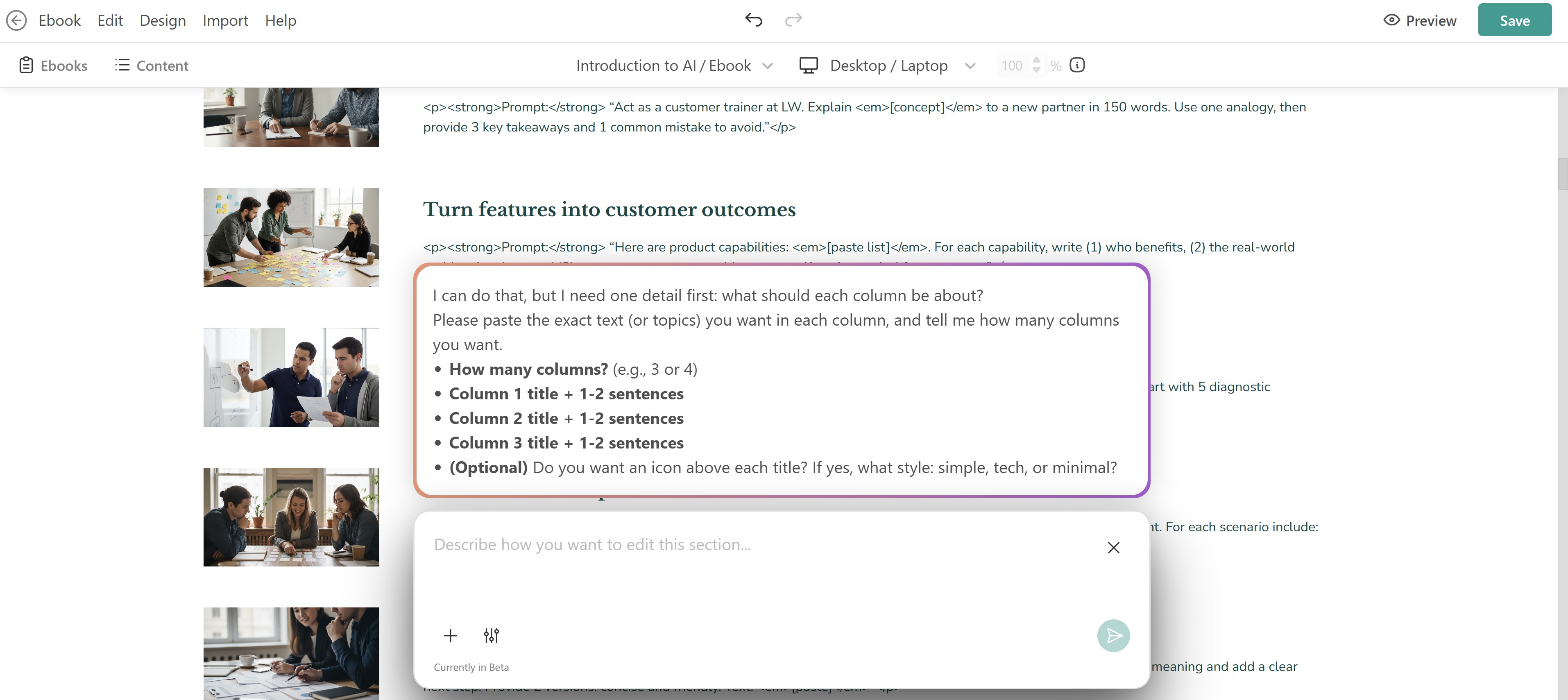Click the redo arrow icon
Viewport: 1568px width, 700px height.
point(793,20)
